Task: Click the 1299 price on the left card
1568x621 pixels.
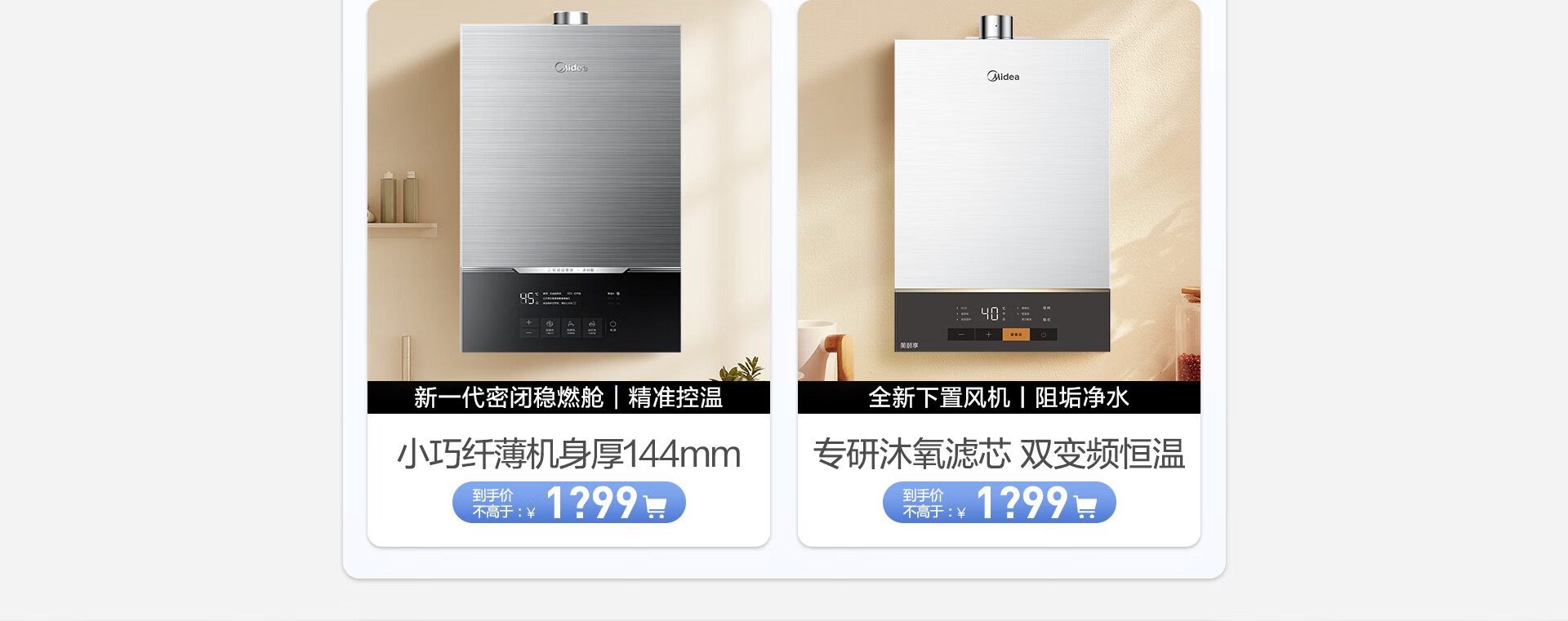Action: coord(591,503)
